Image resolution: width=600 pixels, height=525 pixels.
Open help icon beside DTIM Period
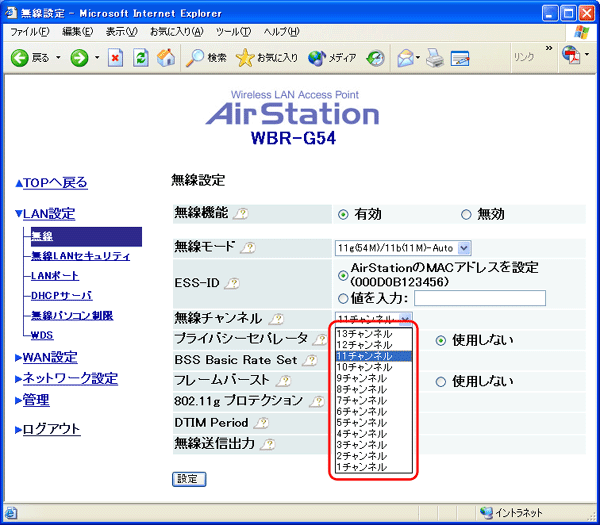pos(261,423)
